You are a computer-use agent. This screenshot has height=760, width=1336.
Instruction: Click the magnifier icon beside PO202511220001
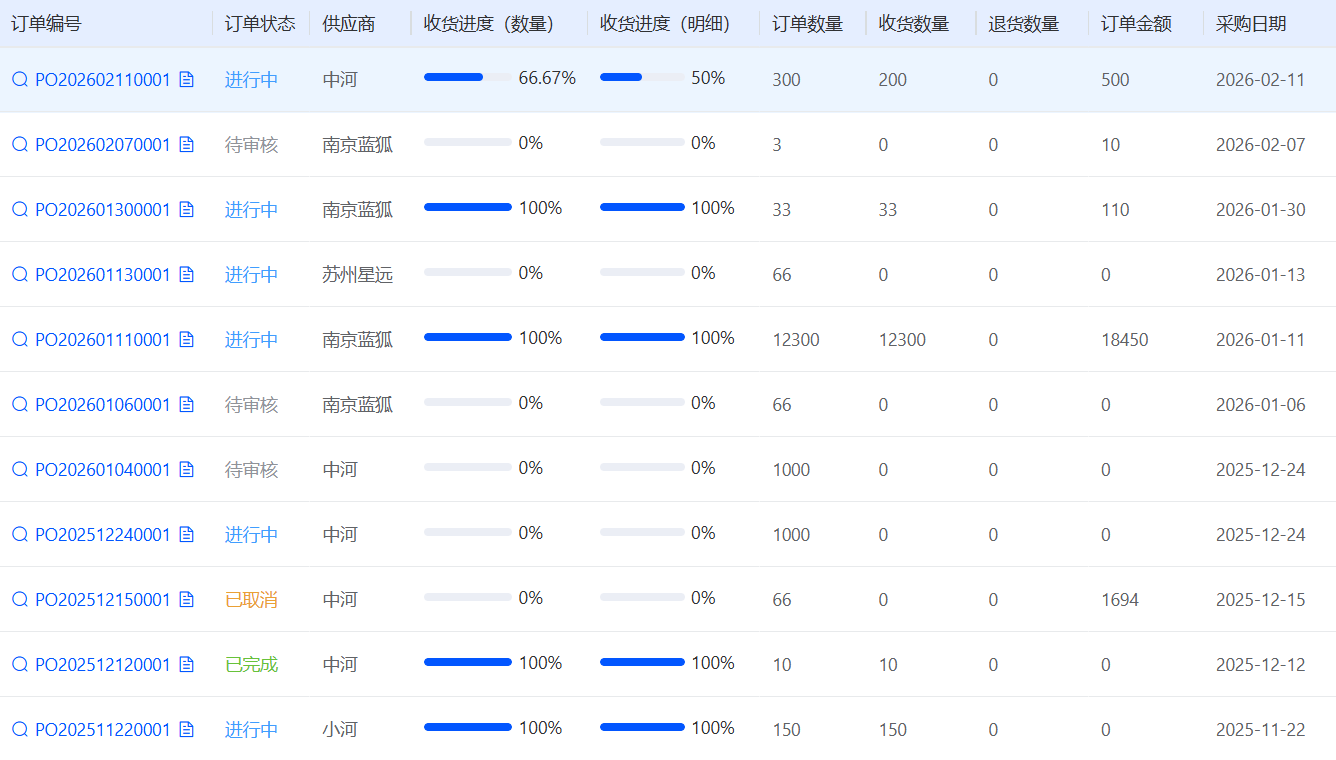pyautogui.click(x=20, y=729)
